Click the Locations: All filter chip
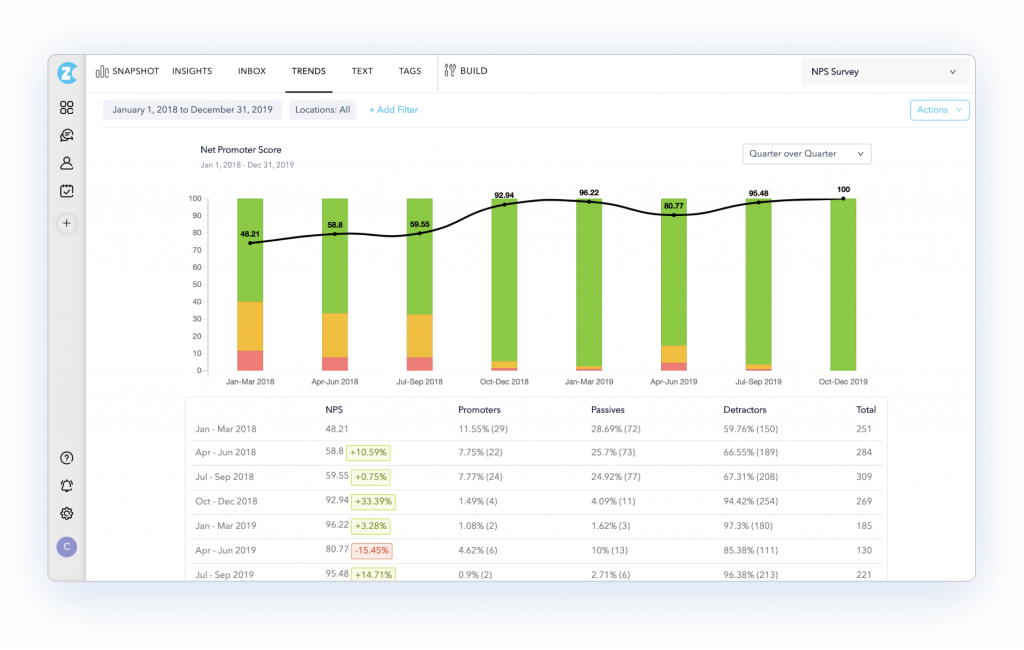This screenshot has height=650, width=1024. 322,109
